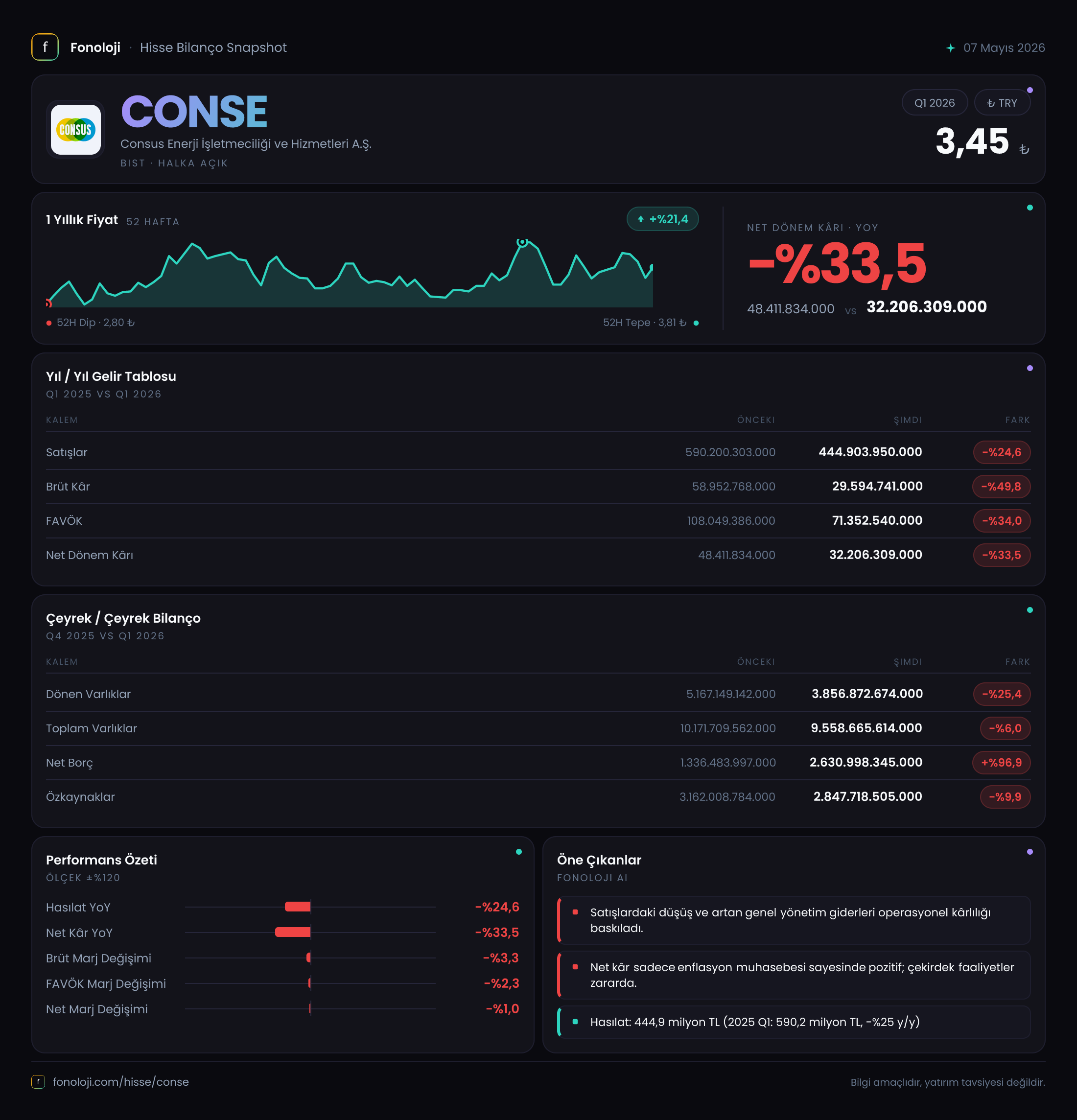Image resolution: width=1077 pixels, height=1120 pixels.
Task: Click the Brüt Marj Değişimi performance bar
Action: [x=308, y=957]
